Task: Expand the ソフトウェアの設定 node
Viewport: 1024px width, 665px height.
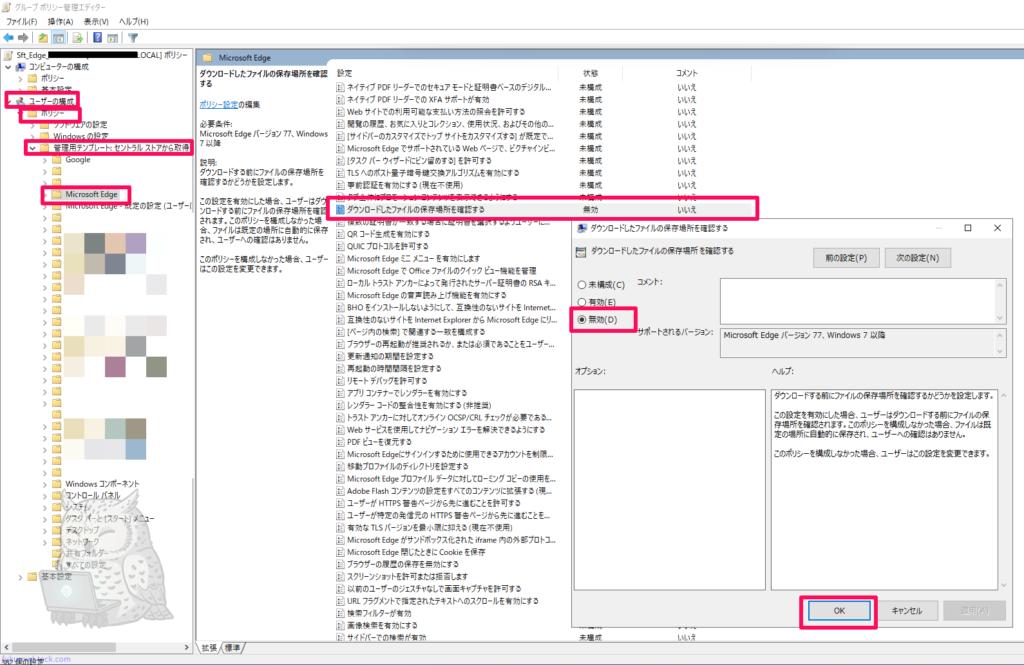Action: point(32,125)
